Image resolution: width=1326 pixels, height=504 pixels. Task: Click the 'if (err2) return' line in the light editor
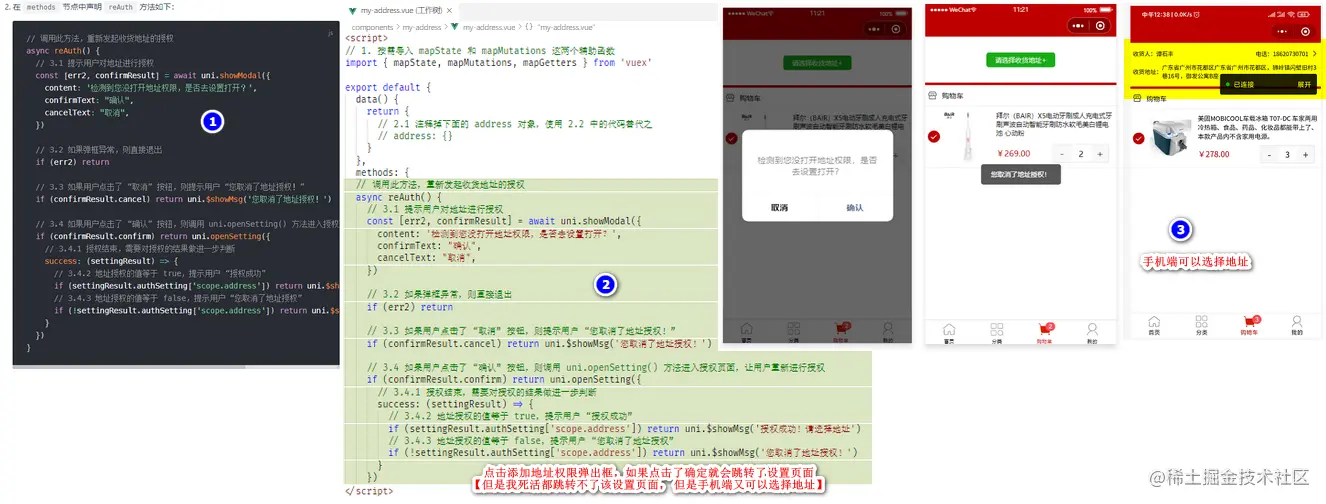[410, 307]
